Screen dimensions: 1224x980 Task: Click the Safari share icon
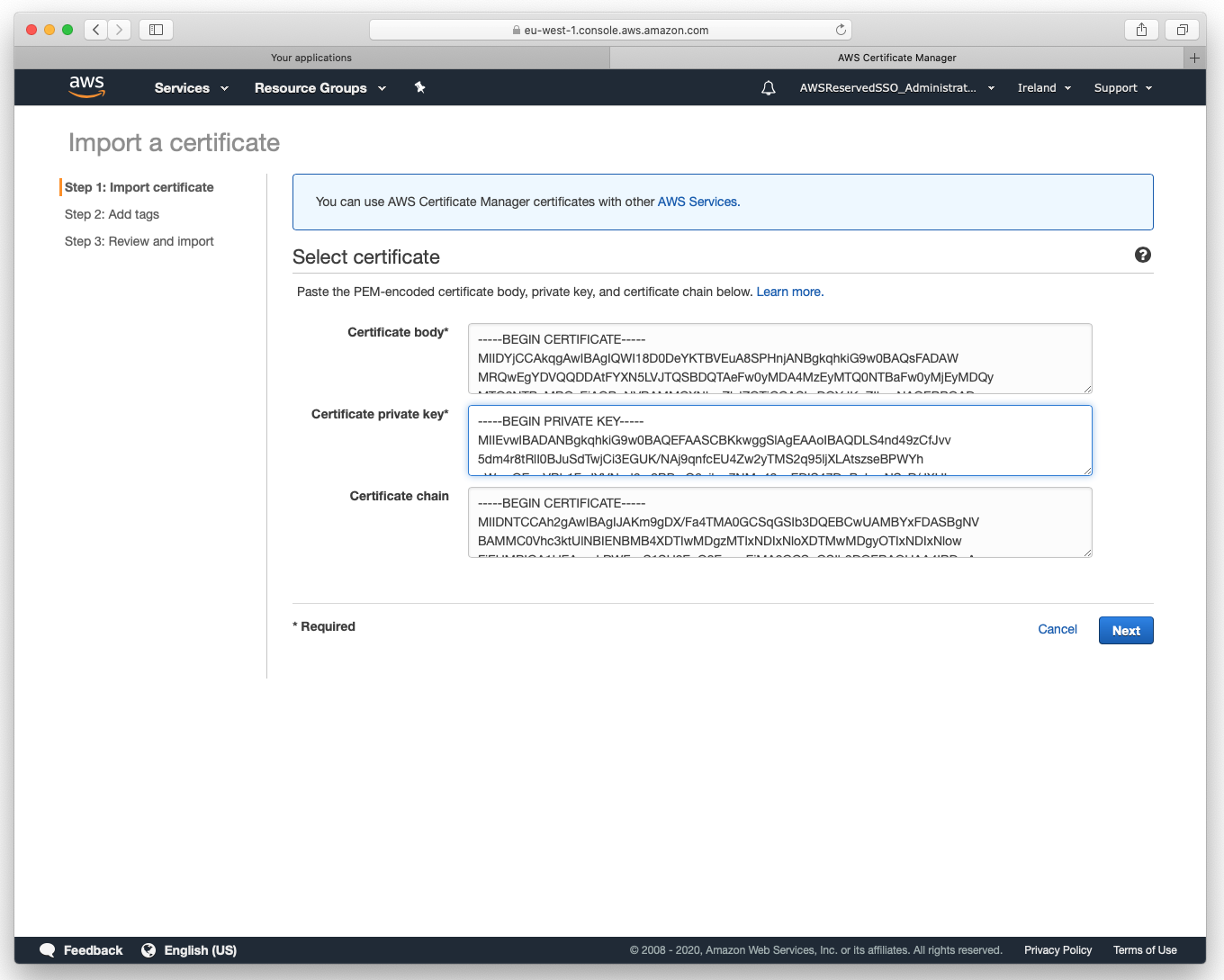pyautogui.click(x=1141, y=30)
